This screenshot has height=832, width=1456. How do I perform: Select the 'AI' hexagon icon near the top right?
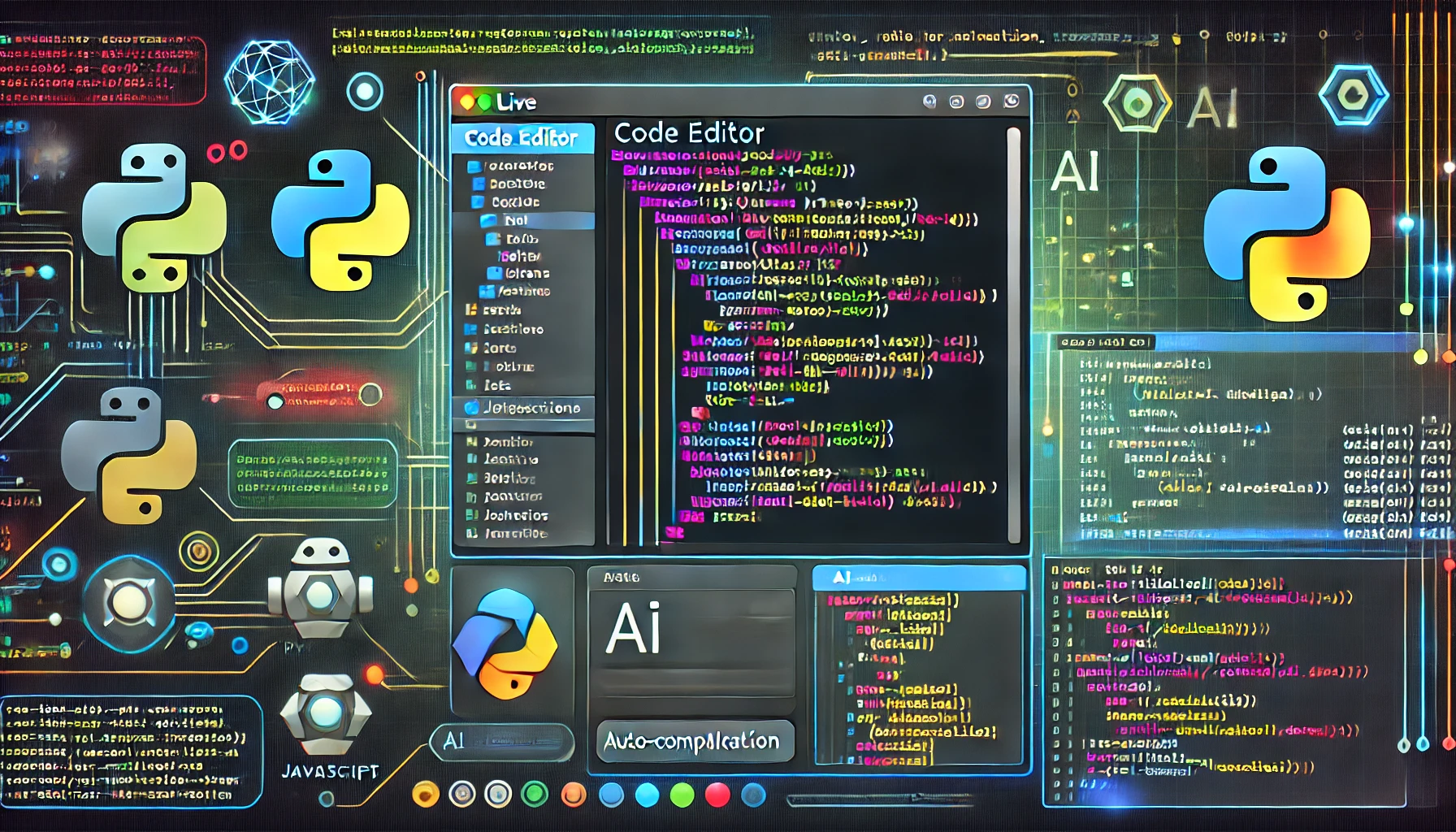[x=1137, y=102]
